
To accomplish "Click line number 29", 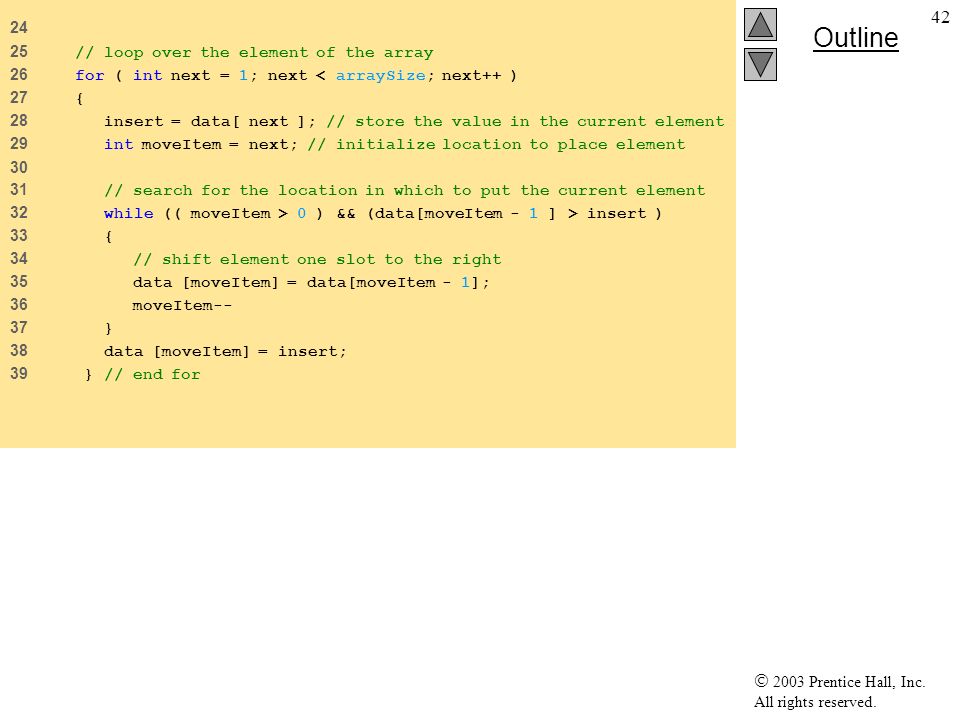I will 19,144.
